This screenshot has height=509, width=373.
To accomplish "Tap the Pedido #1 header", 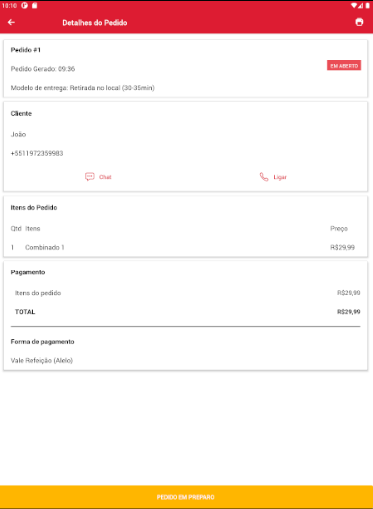I will (x=26, y=50).
